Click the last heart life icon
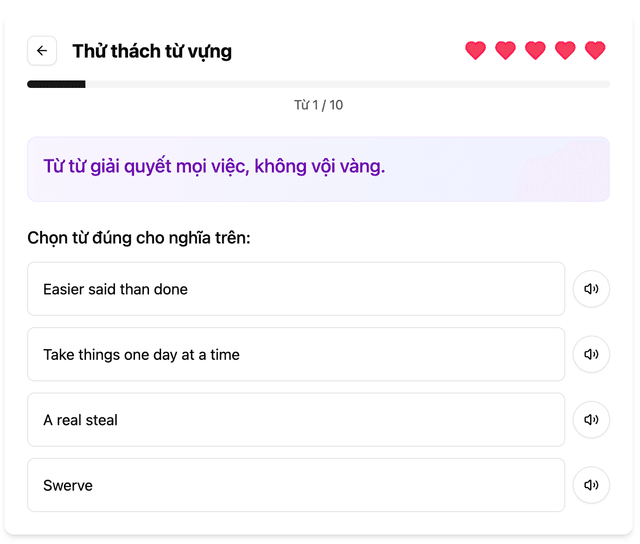This screenshot has width=640, height=544. pyautogui.click(x=595, y=51)
